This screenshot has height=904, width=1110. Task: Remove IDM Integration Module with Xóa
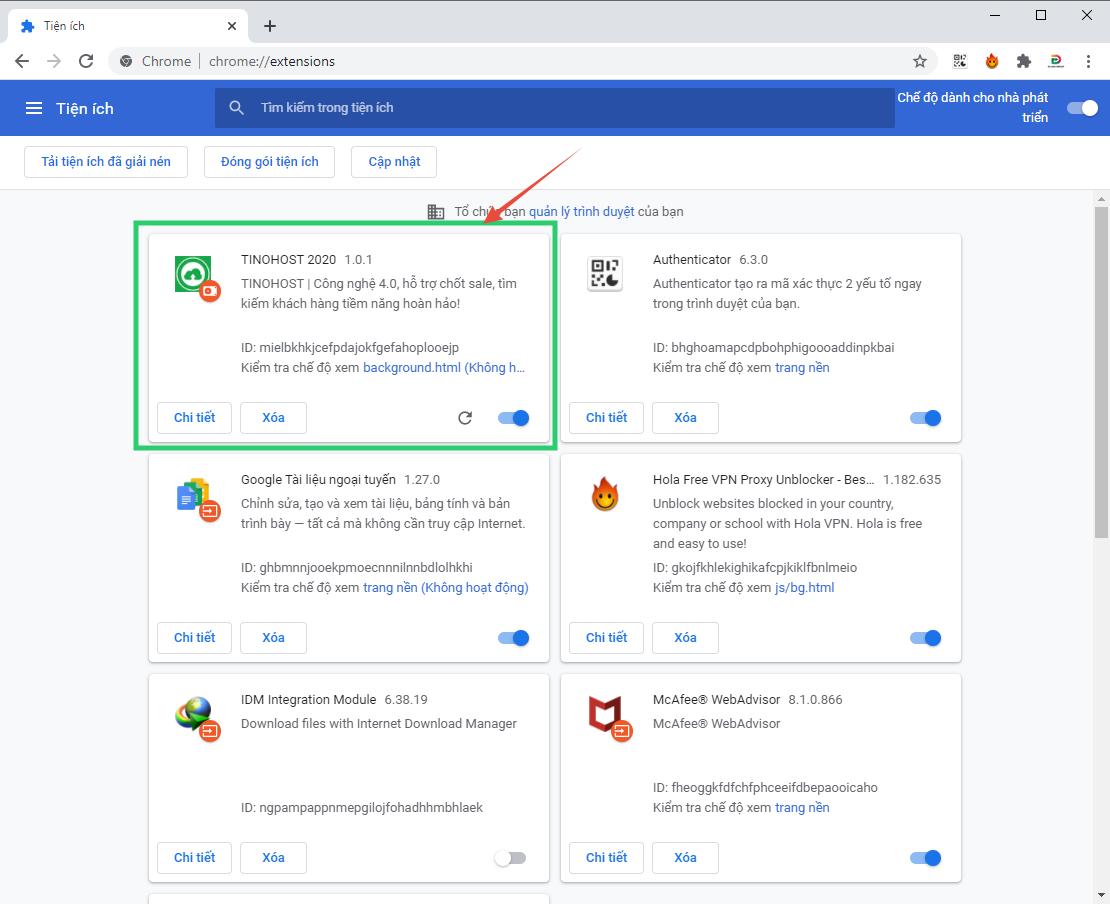pyautogui.click(x=273, y=858)
